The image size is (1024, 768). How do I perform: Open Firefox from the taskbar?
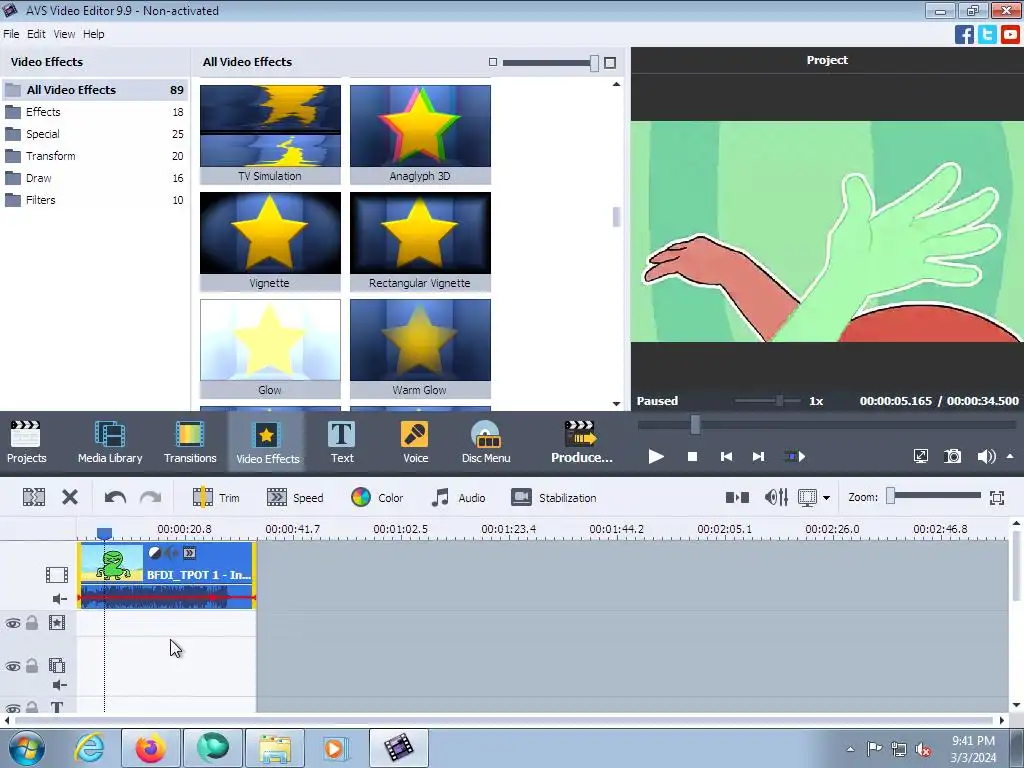pos(151,748)
